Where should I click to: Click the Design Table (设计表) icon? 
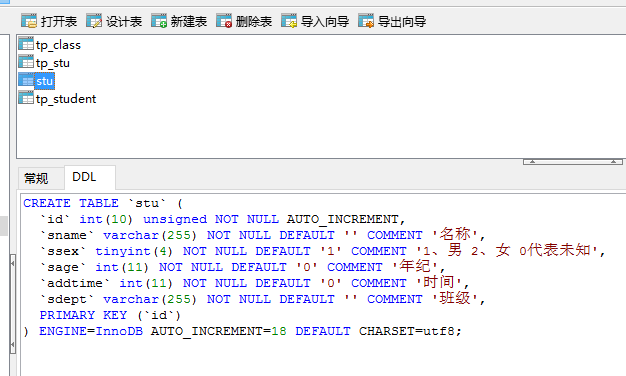pos(94,21)
